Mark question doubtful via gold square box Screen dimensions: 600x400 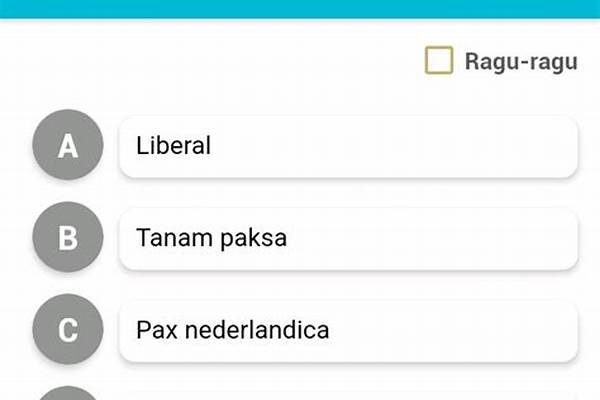pyautogui.click(x=439, y=61)
